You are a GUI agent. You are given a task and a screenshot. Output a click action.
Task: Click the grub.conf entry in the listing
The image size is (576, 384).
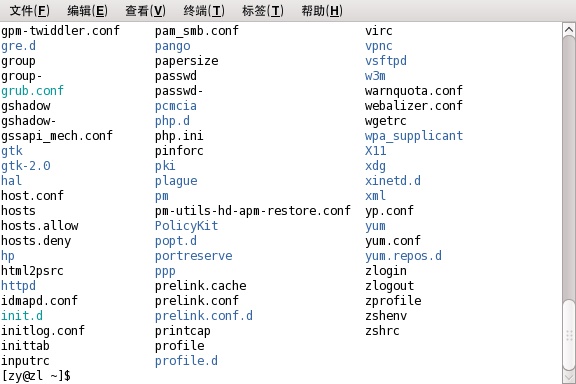[32, 91]
